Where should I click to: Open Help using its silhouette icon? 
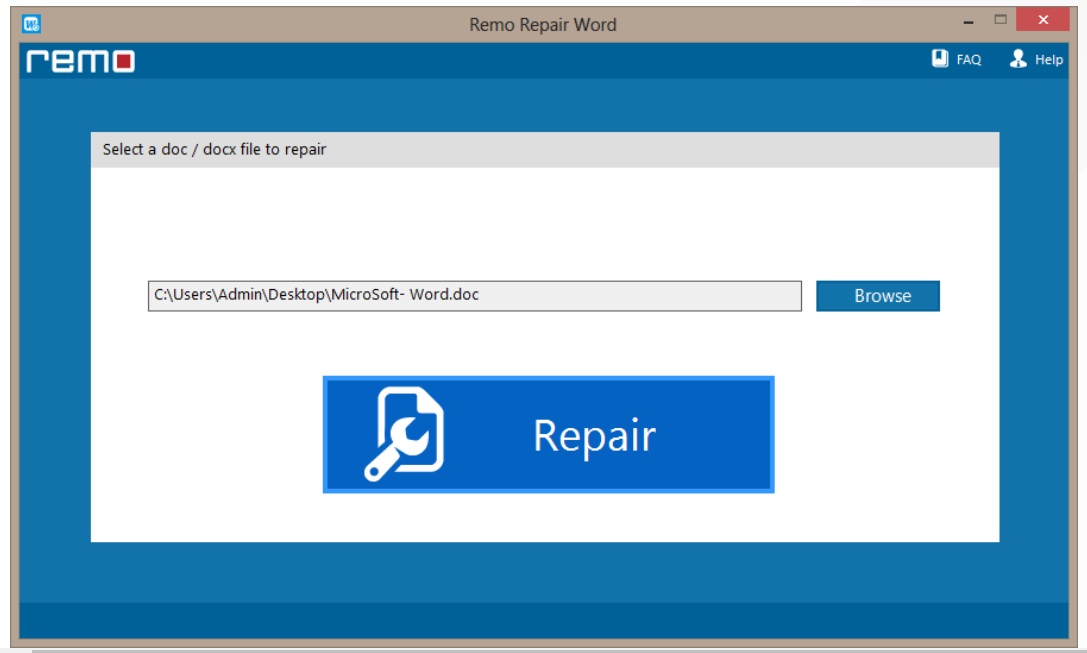click(x=1017, y=59)
